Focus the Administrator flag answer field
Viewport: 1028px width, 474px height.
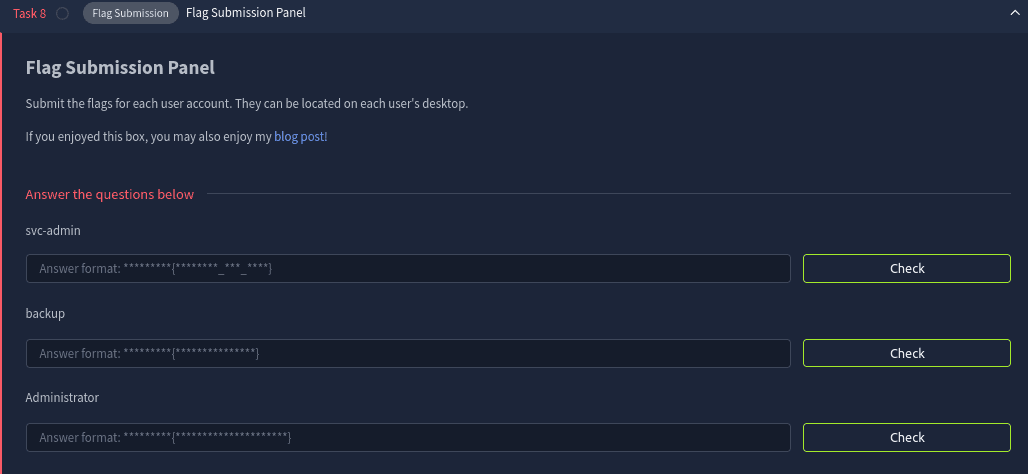pos(408,438)
